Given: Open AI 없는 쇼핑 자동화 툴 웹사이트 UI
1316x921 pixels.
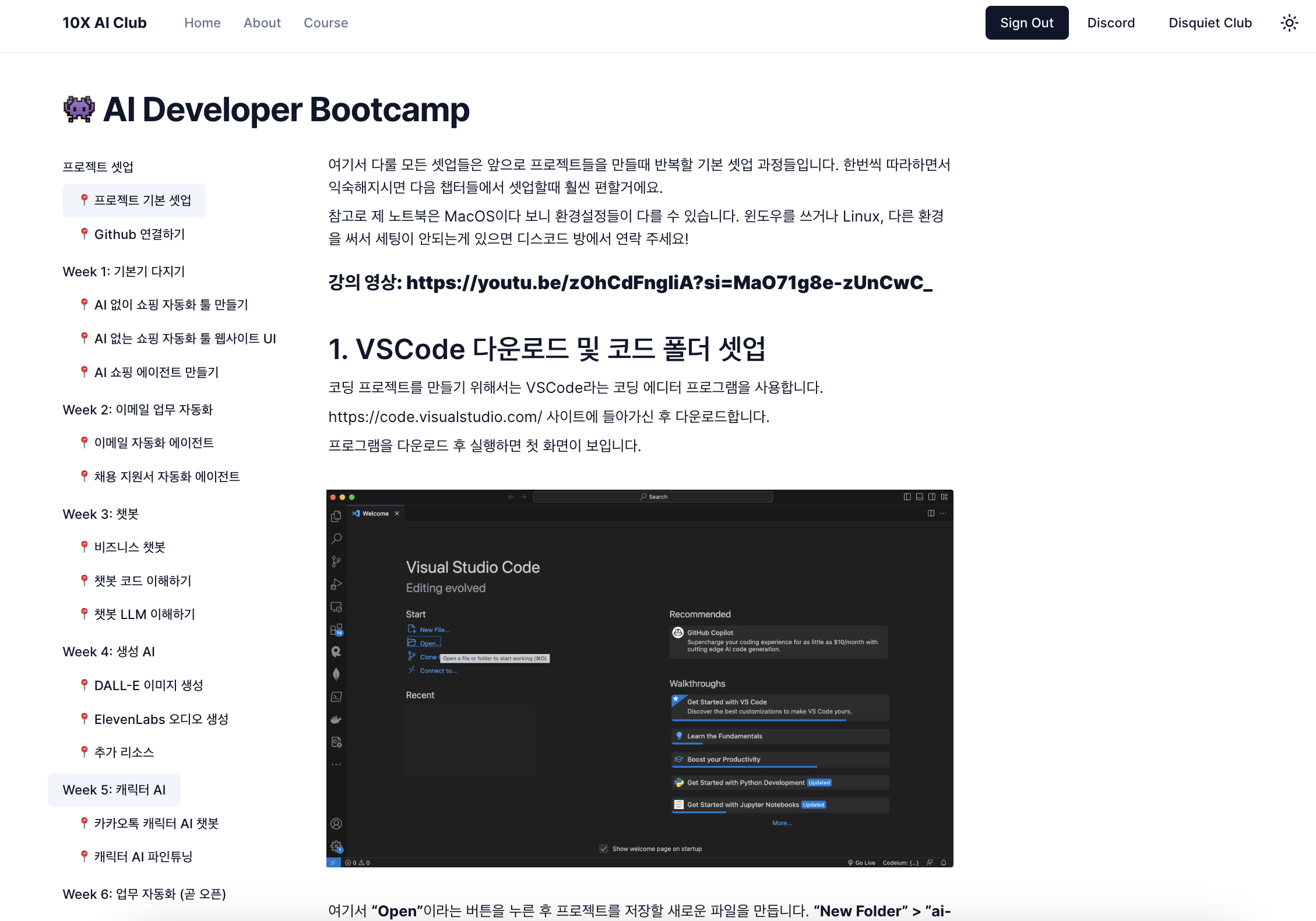Looking at the screenshot, I should click(178, 339).
